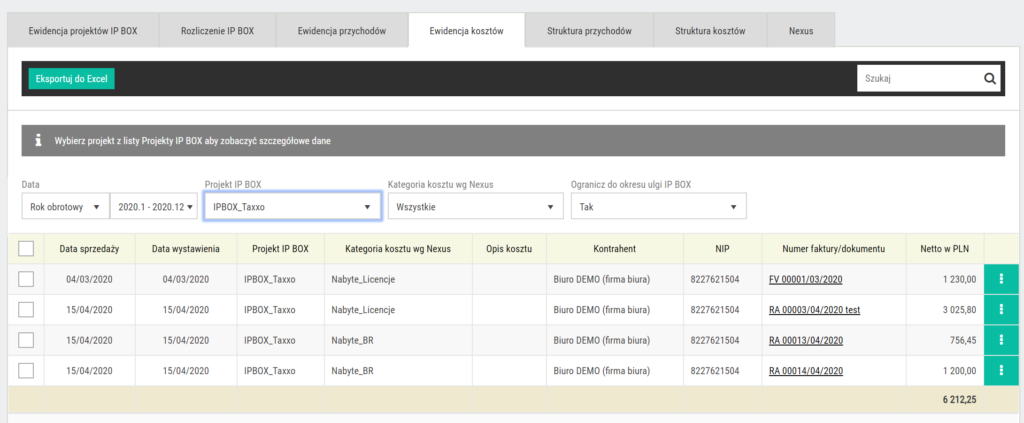
Task: Sort by Netto w PLN column header
Action: (x=944, y=249)
